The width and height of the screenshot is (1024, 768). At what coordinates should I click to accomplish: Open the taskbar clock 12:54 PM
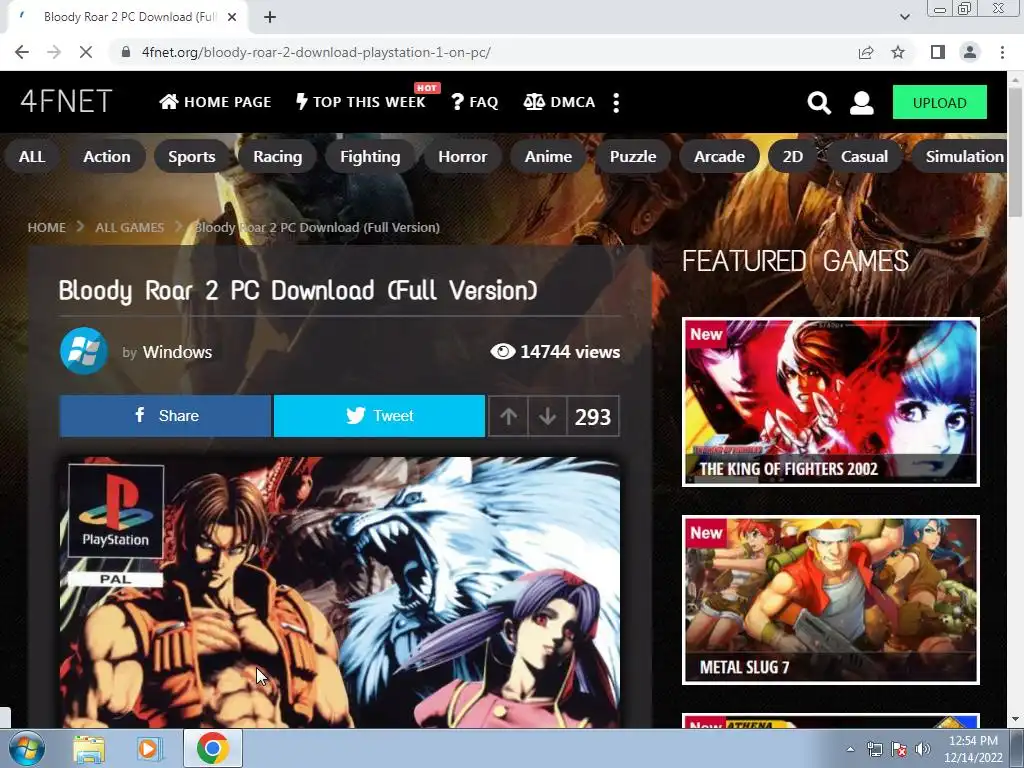click(x=973, y=749)
